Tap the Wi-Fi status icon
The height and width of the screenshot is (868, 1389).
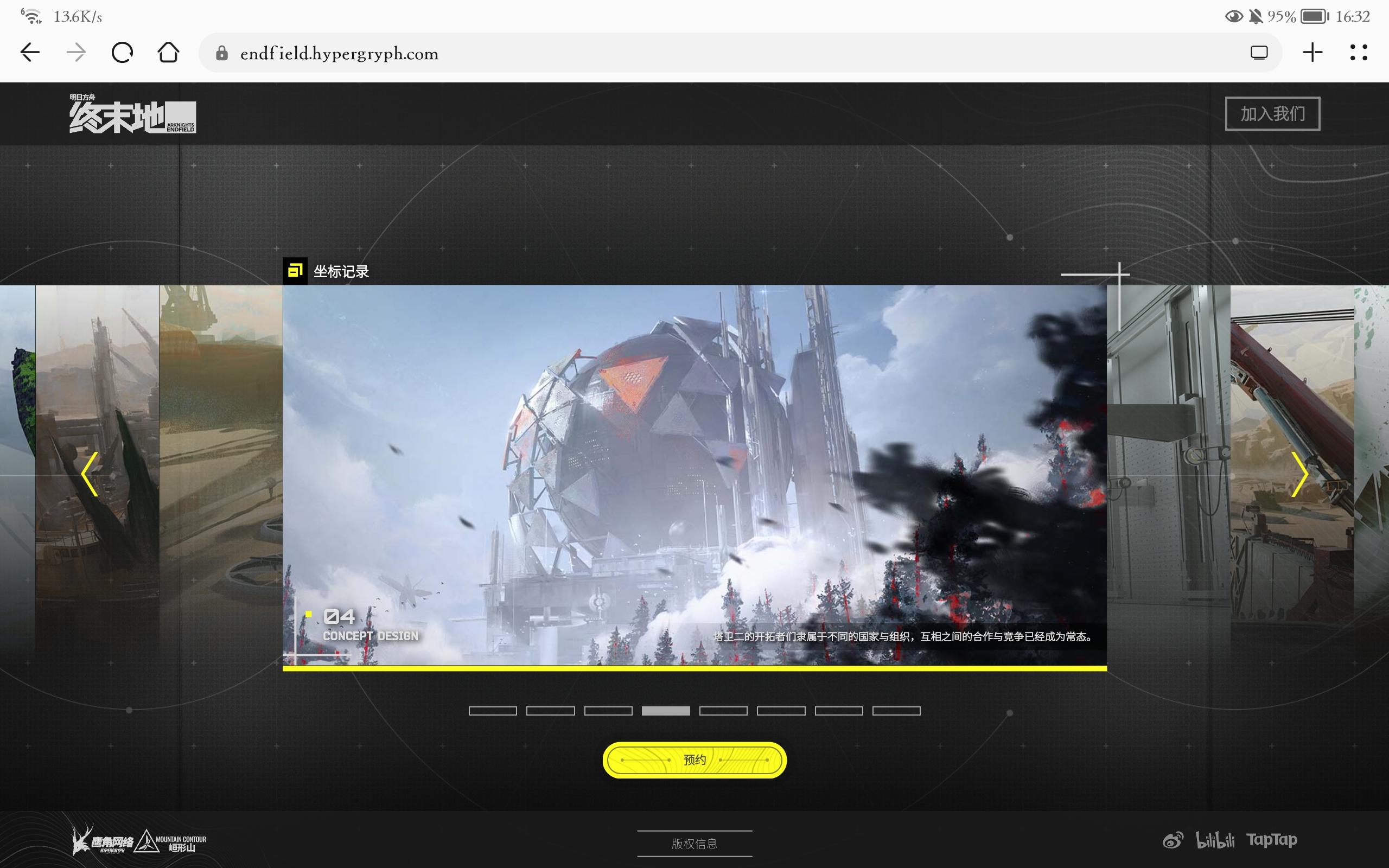(x=31, y=16)
